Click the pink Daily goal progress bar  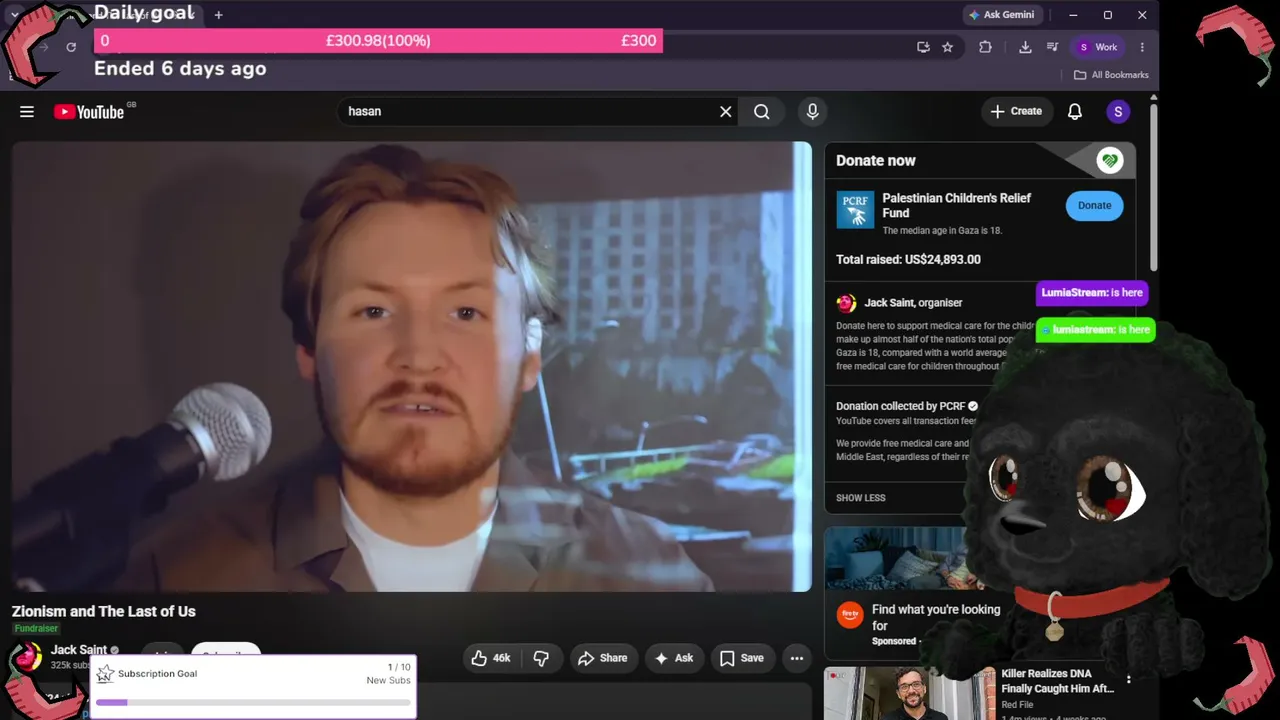(378, 41)
